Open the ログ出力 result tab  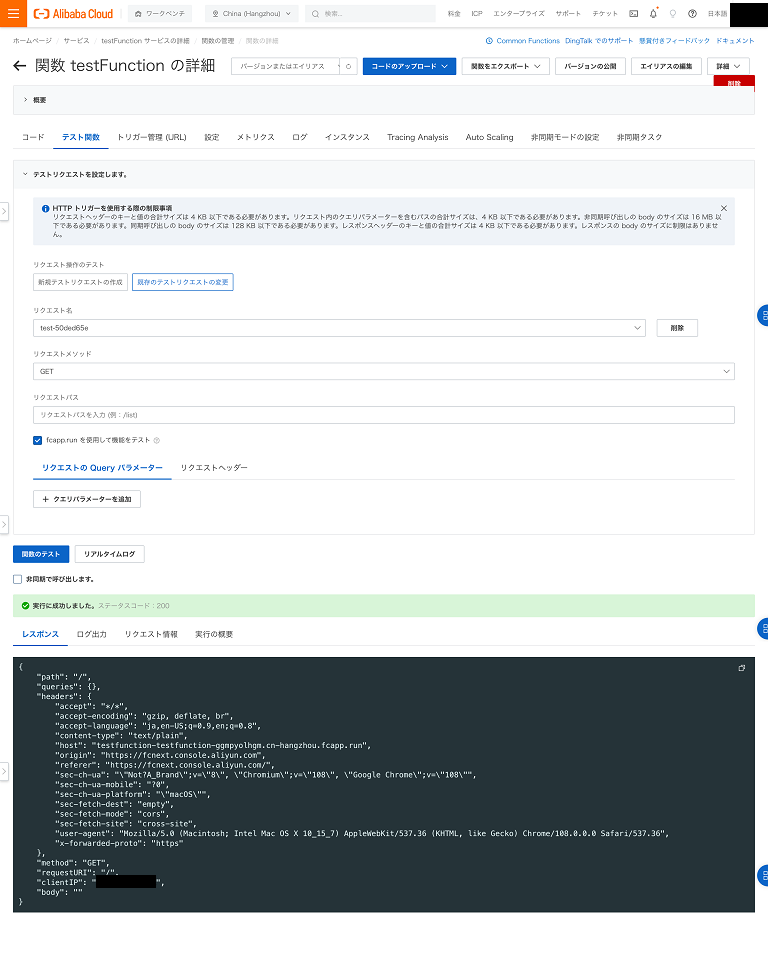(x=91, y=635)
